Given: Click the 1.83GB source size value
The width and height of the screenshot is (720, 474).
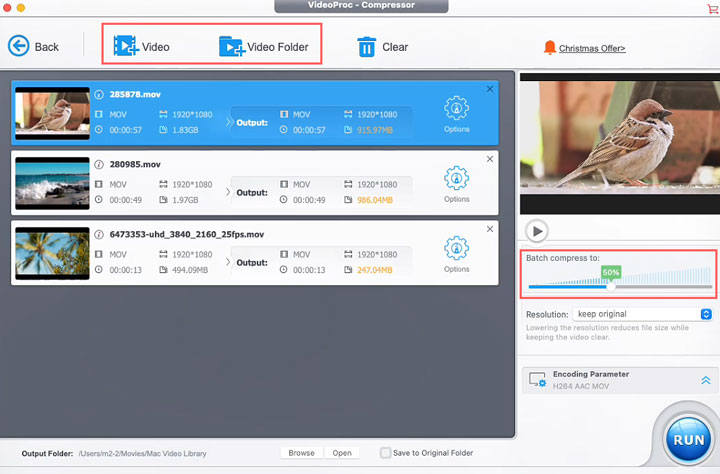Looking at the screenshot, I should pyautogui.click(x=185, y=130).
